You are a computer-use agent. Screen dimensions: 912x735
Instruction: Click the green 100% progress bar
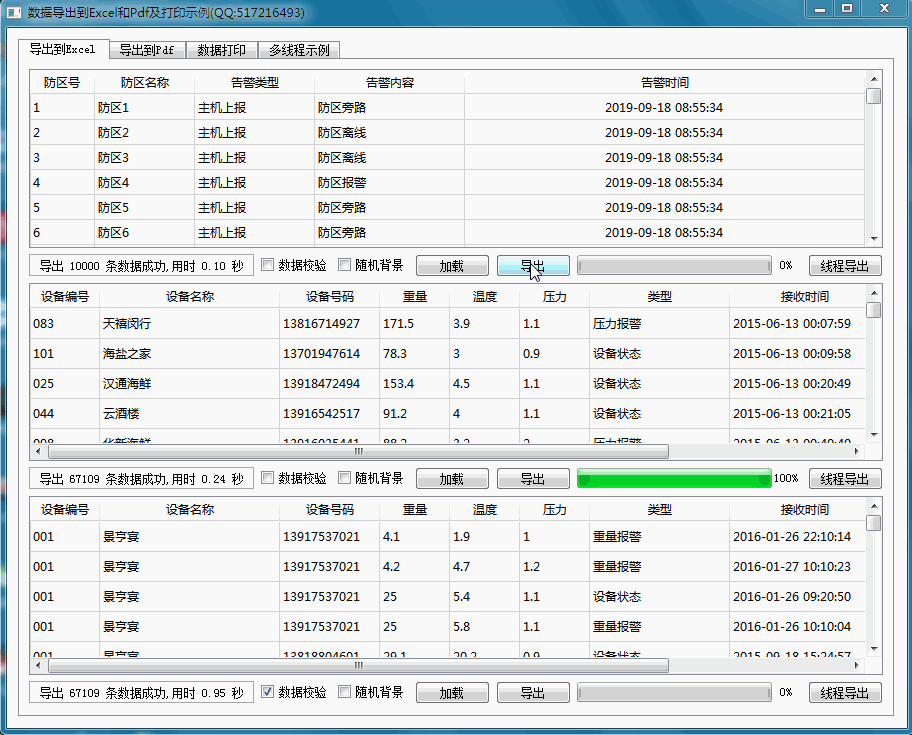673,478
